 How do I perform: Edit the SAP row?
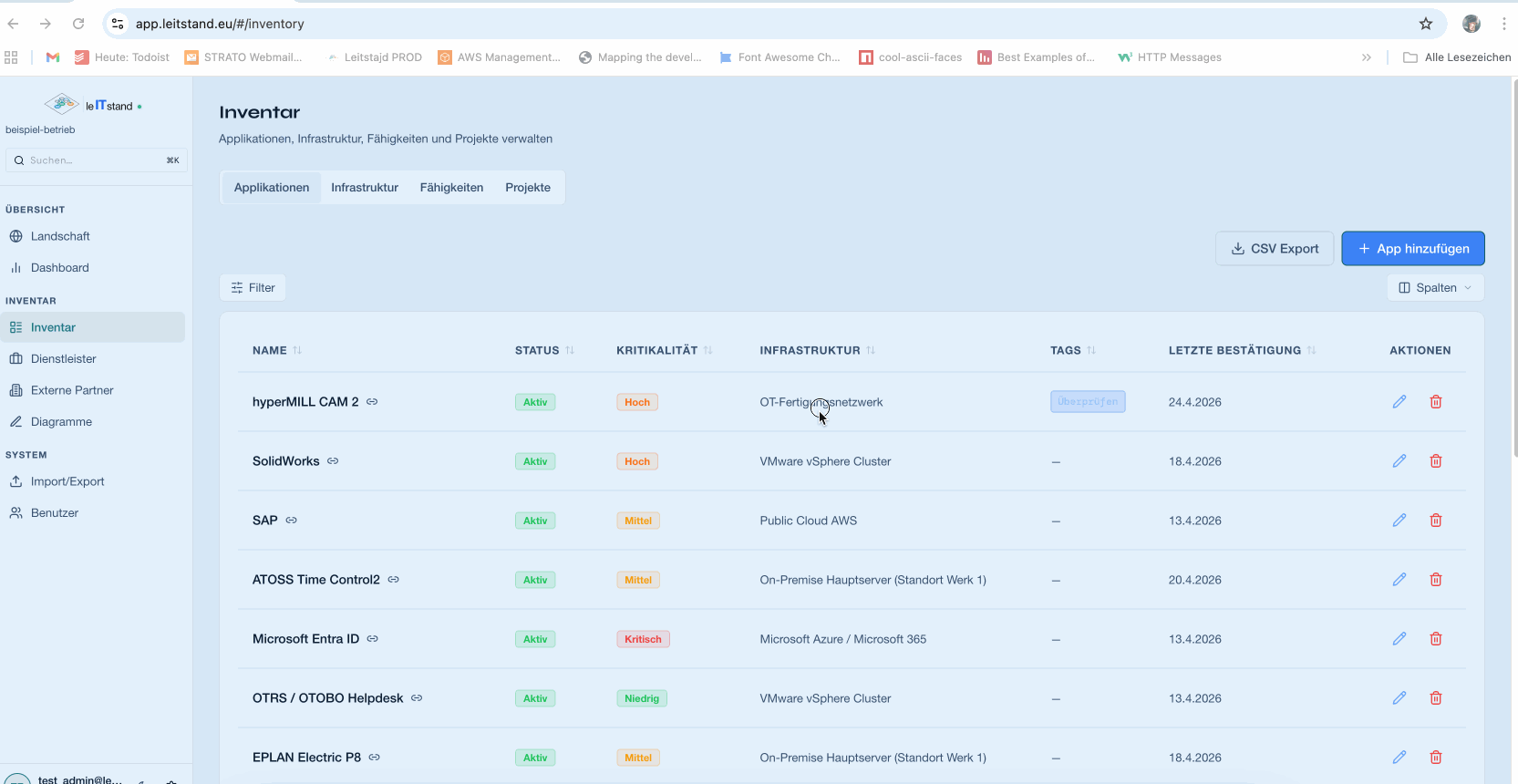pyautogui.click(x=1399, y=521)
